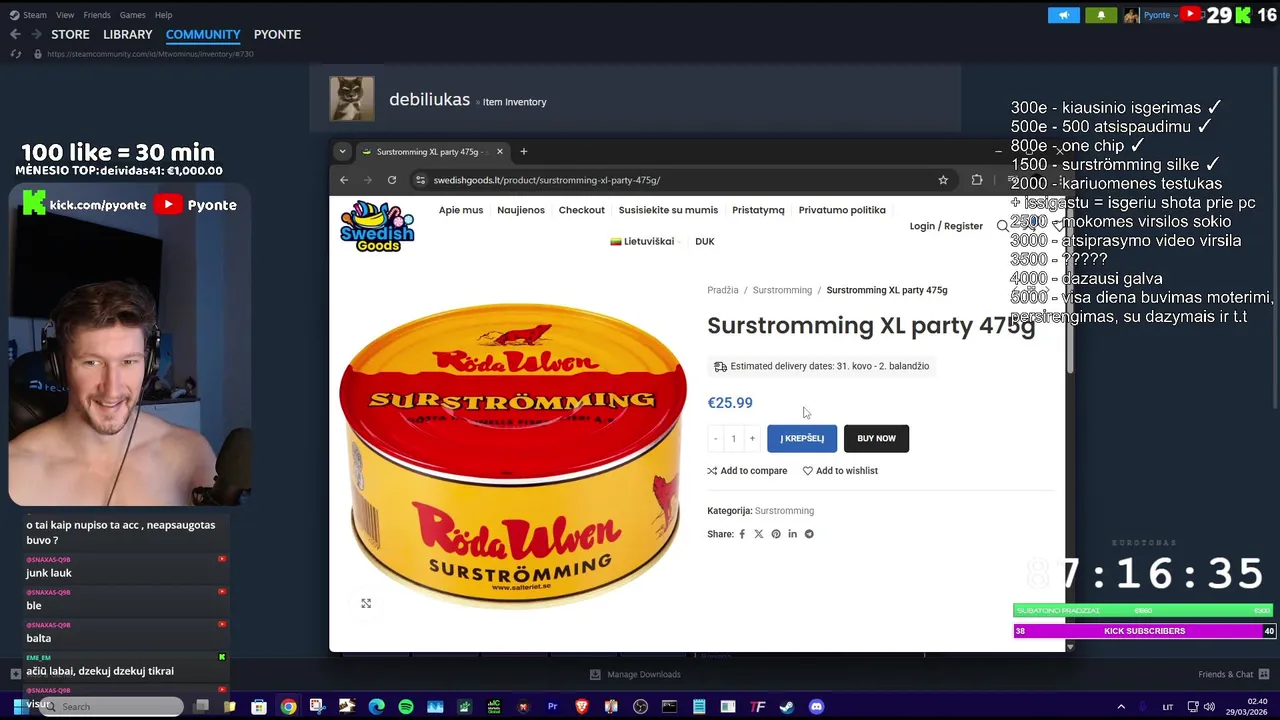Share product on X
The height and width of the screenshot is (720, 1280).
pyautogui.click(x=759, y=534)
